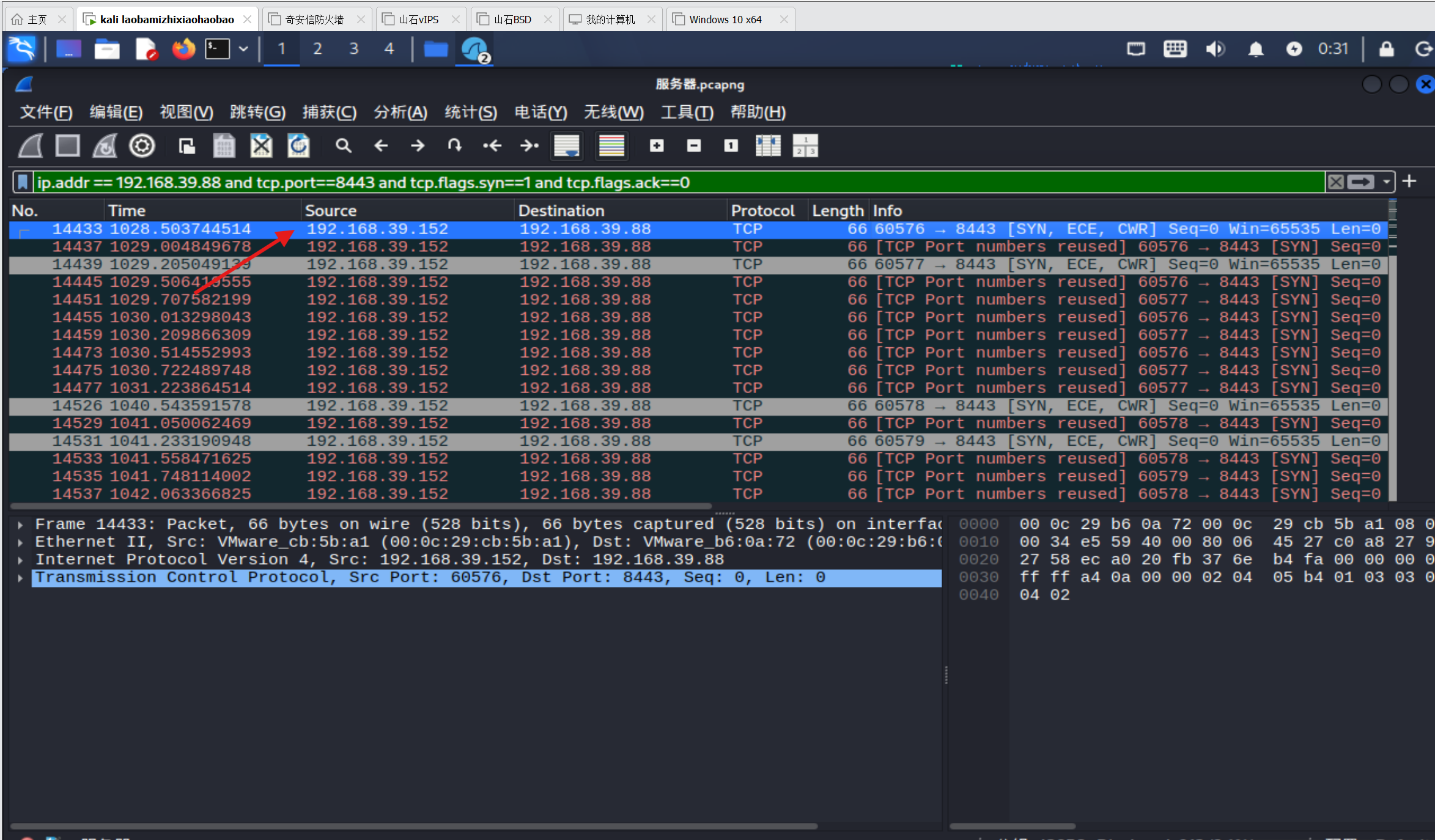Expand Transmission Control Protocol row
The image size is (1435, 840).
click(20, 578)
